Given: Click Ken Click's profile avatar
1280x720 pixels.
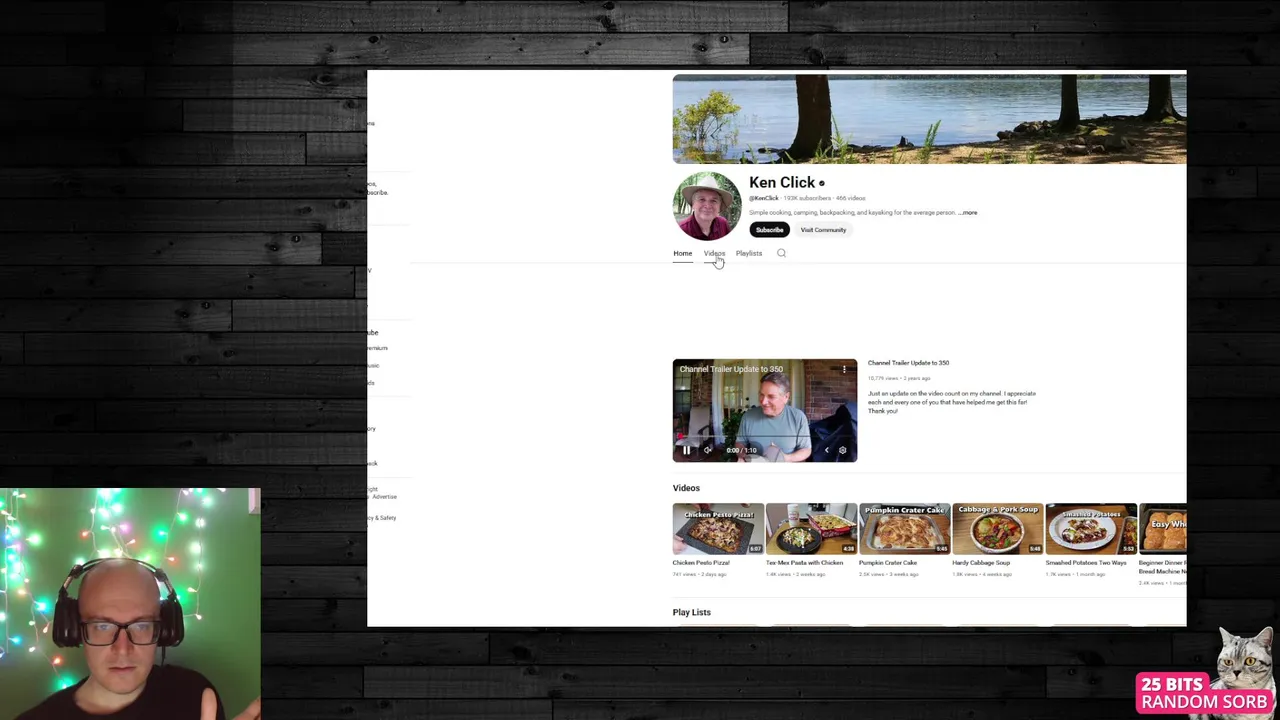Looking at the screenshot, I should click(x=707, y=206).
